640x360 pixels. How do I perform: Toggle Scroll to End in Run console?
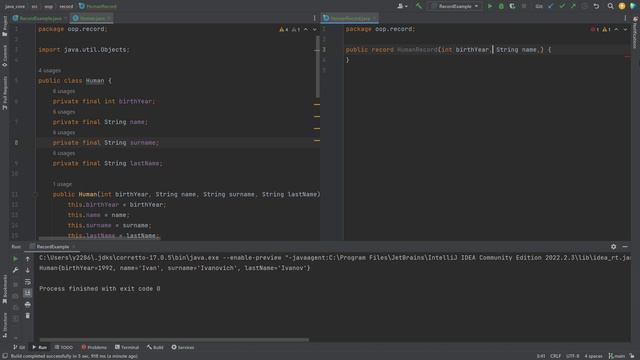[x=27, y=293]
